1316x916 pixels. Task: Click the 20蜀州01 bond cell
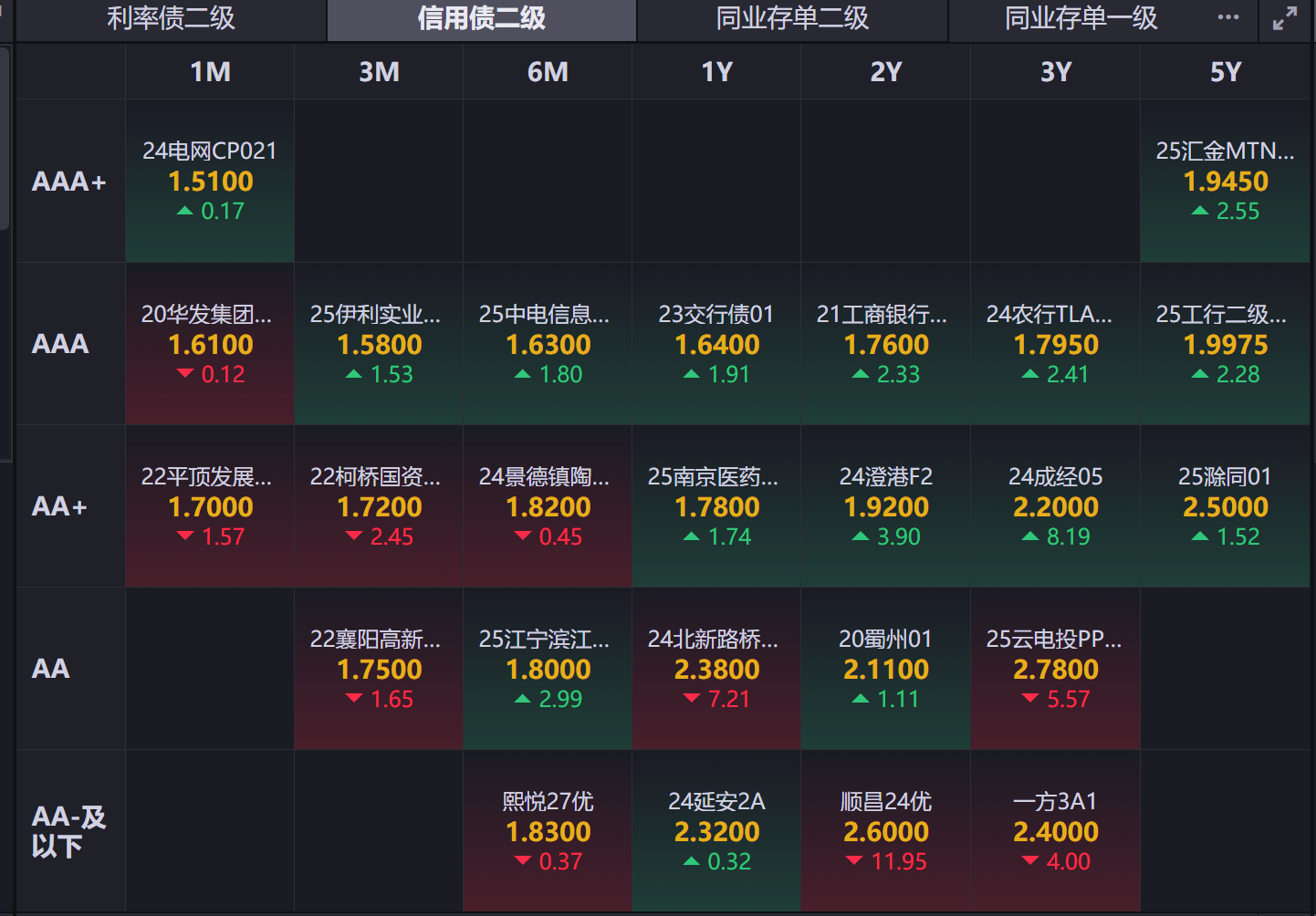click(x=885, y=669)
